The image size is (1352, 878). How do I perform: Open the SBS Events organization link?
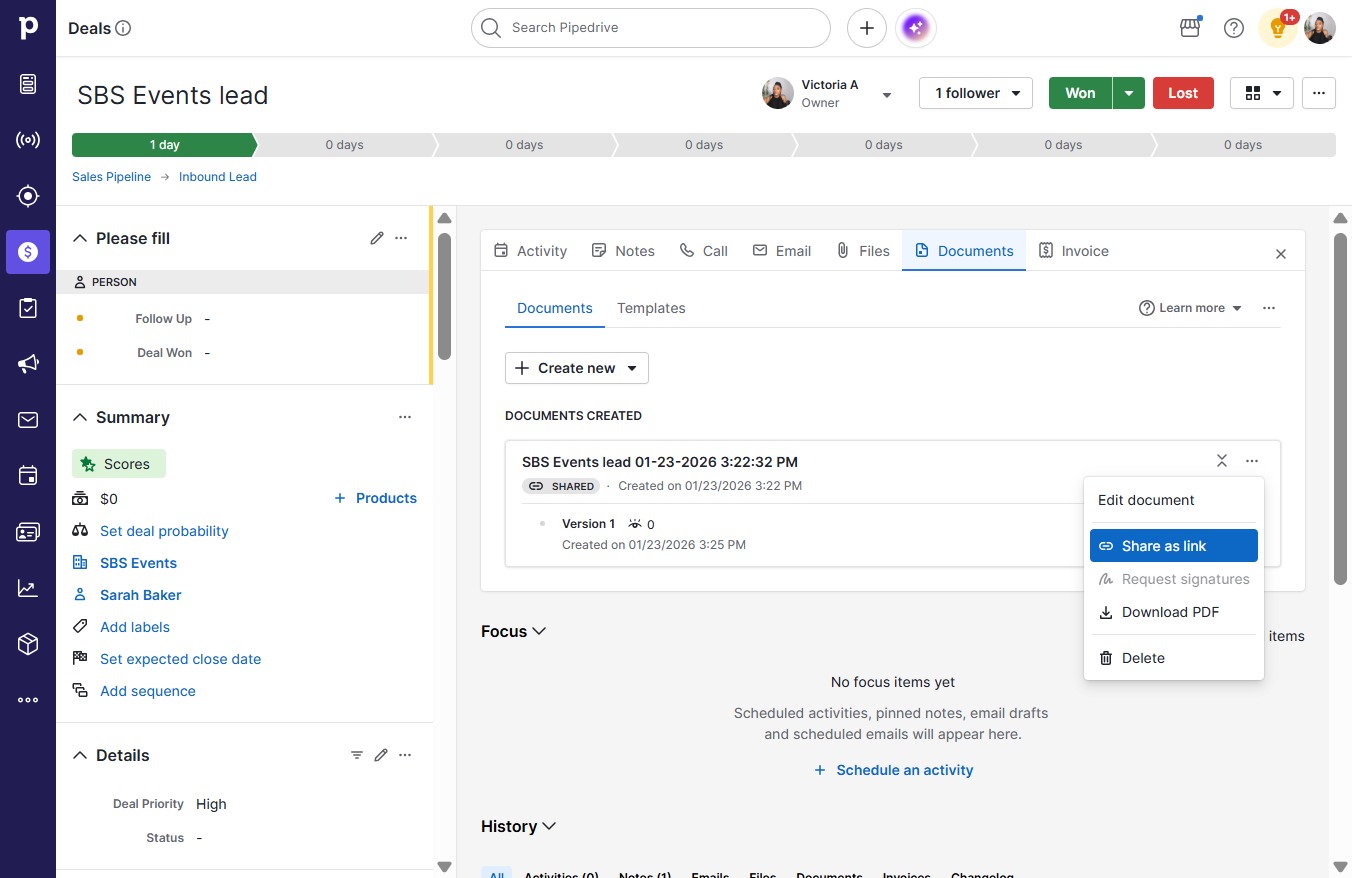[x=138, y=563]
